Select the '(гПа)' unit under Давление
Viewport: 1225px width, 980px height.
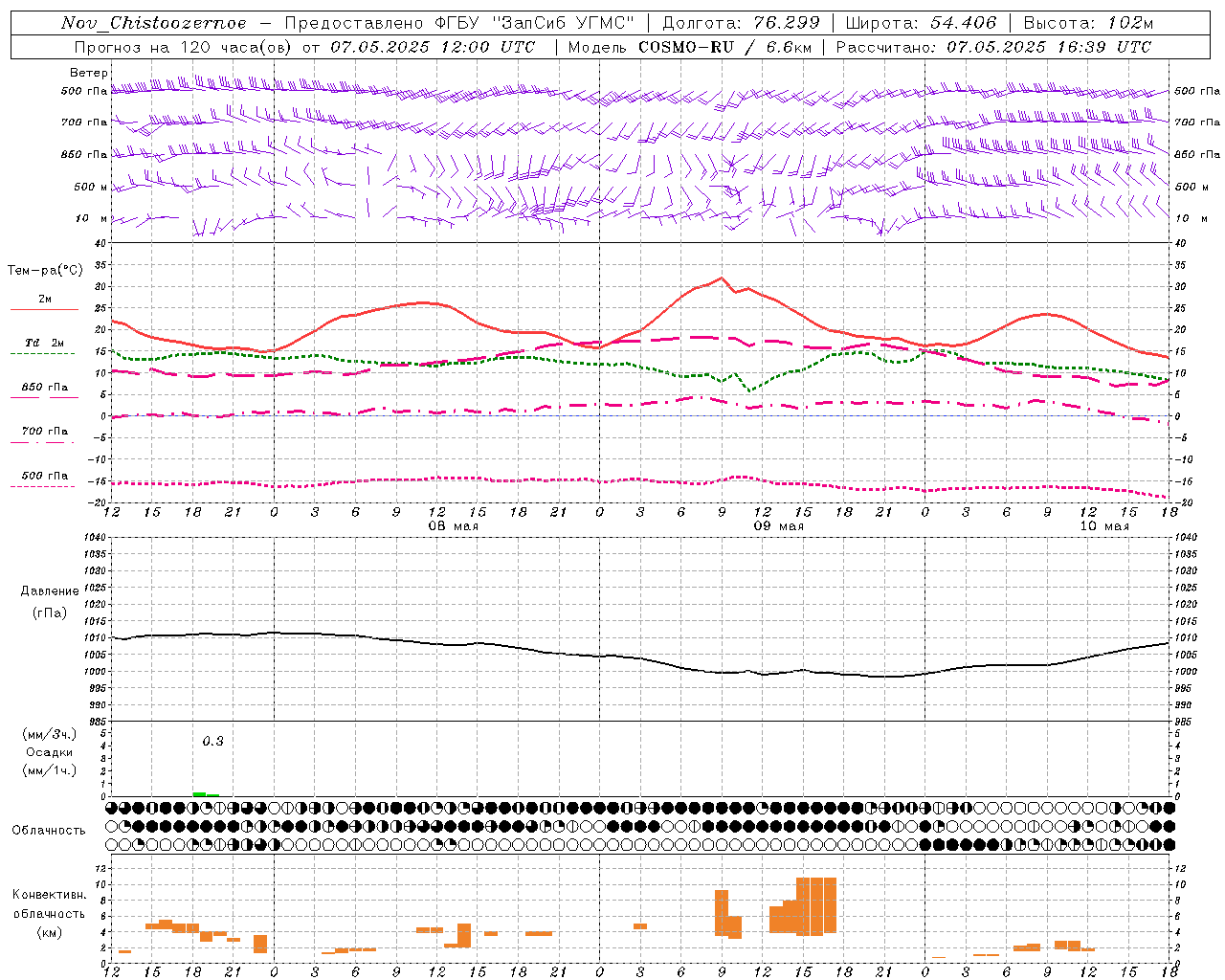(51, 613)
